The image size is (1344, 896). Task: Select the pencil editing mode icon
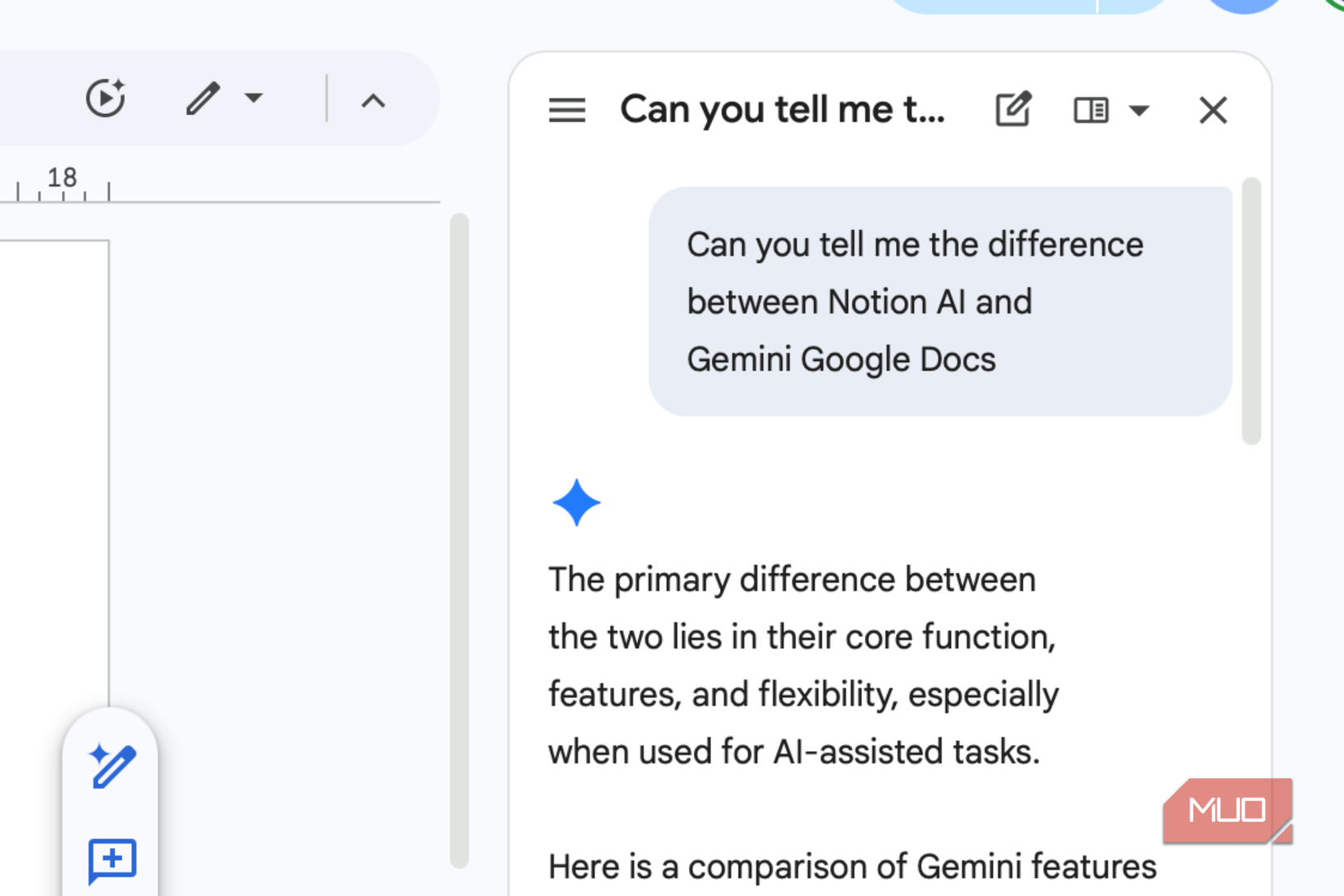(203, 99)
